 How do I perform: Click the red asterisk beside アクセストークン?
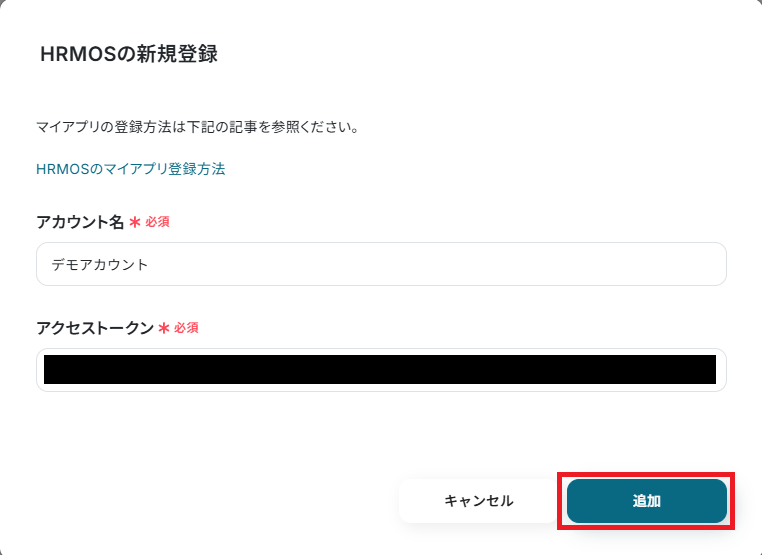(164, 328)
